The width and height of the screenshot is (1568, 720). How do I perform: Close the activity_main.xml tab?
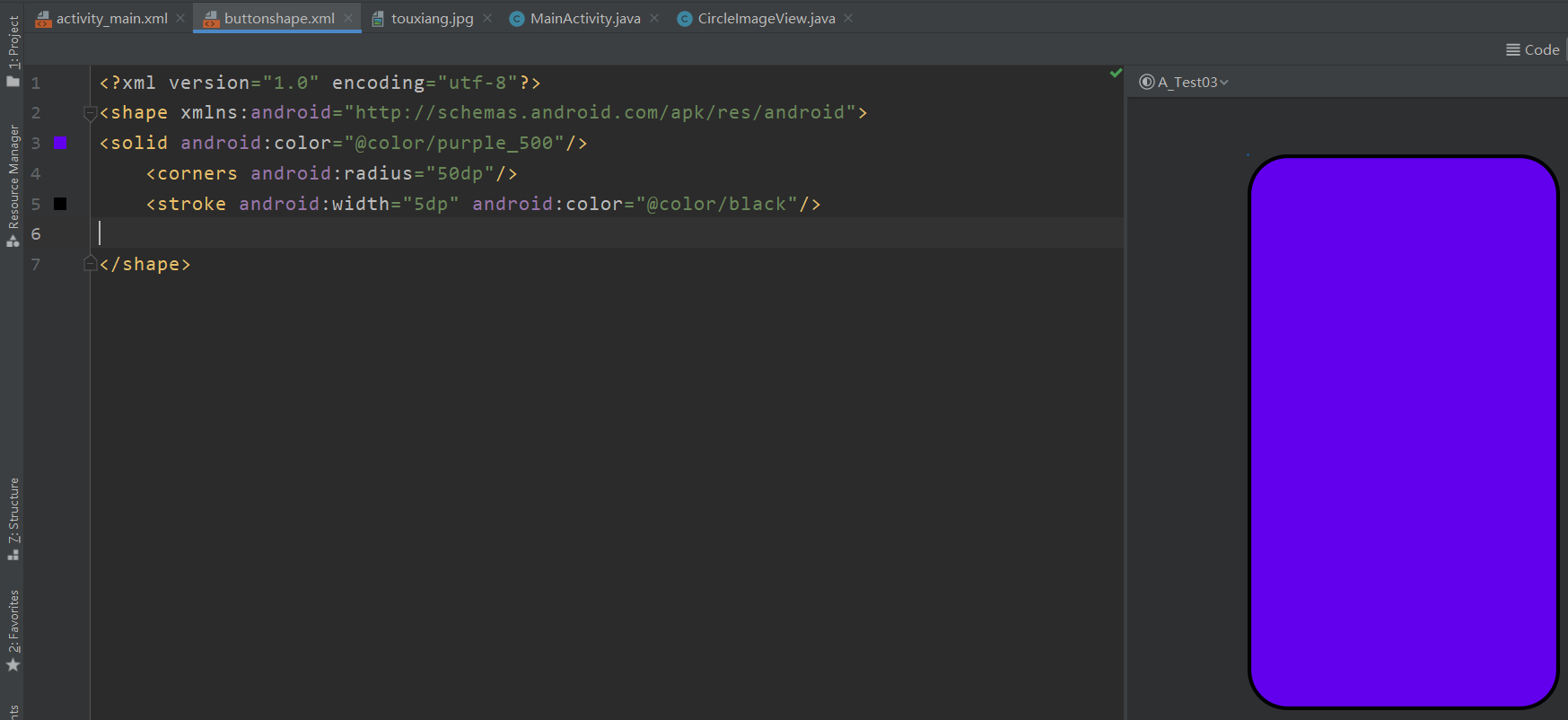(180, 18)
